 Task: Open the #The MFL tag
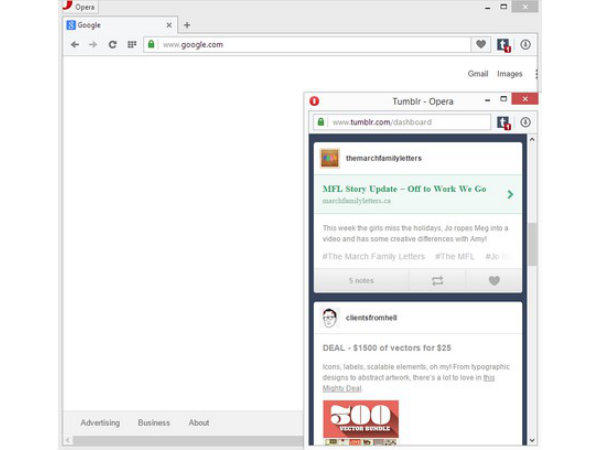[455, 256]
